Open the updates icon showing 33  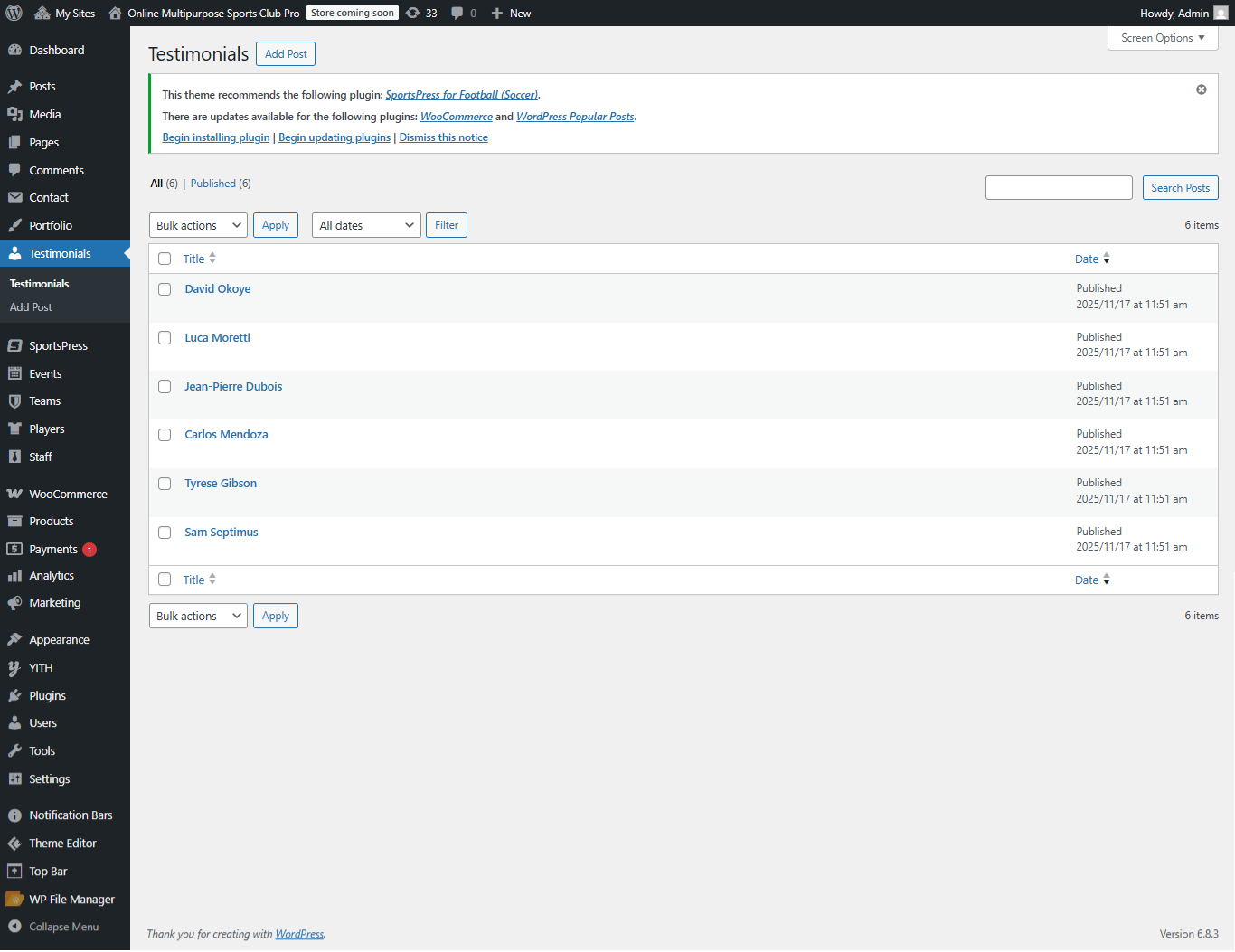413,13
